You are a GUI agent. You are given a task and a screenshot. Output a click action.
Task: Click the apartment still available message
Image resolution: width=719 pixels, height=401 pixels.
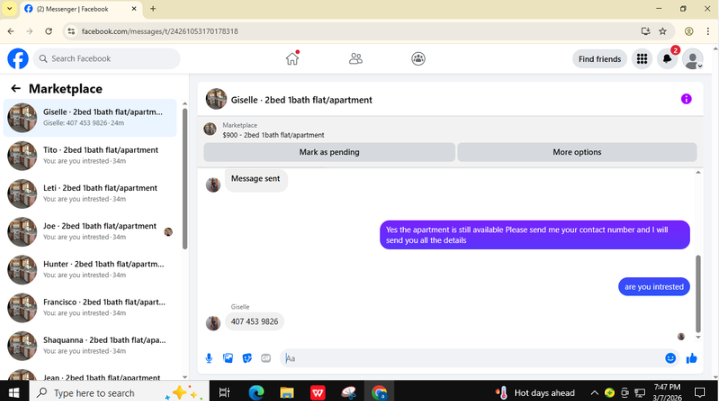click(535, 235)
